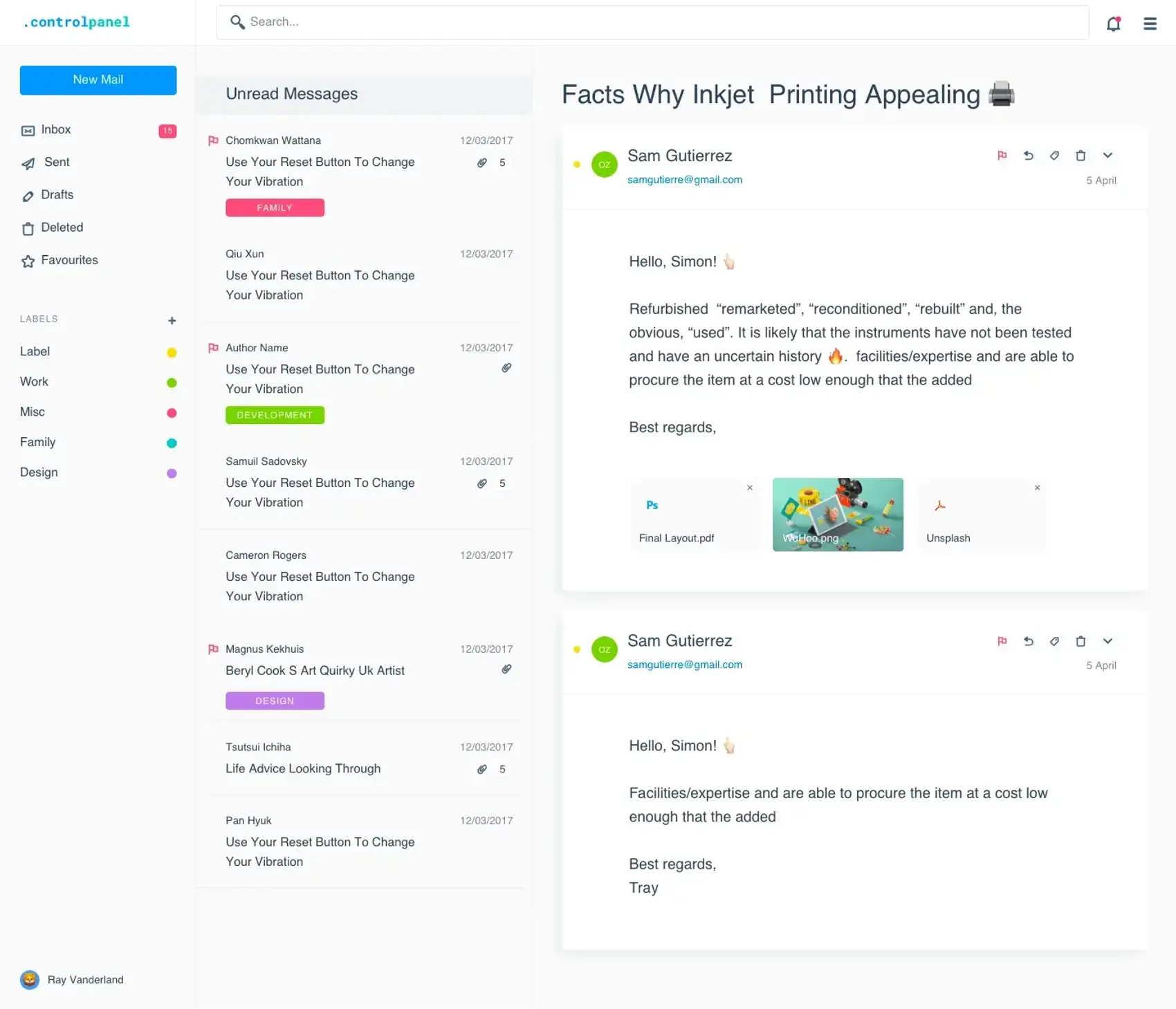This screenshot has width=1176, height=1009.
Task: Click attachment icon on Author Name email
Action: 506,368
